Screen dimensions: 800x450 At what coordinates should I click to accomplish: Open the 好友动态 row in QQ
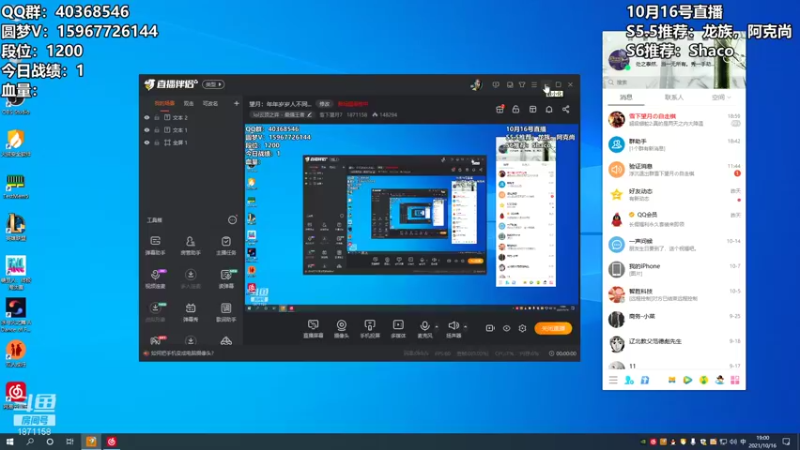coord(674,194)
